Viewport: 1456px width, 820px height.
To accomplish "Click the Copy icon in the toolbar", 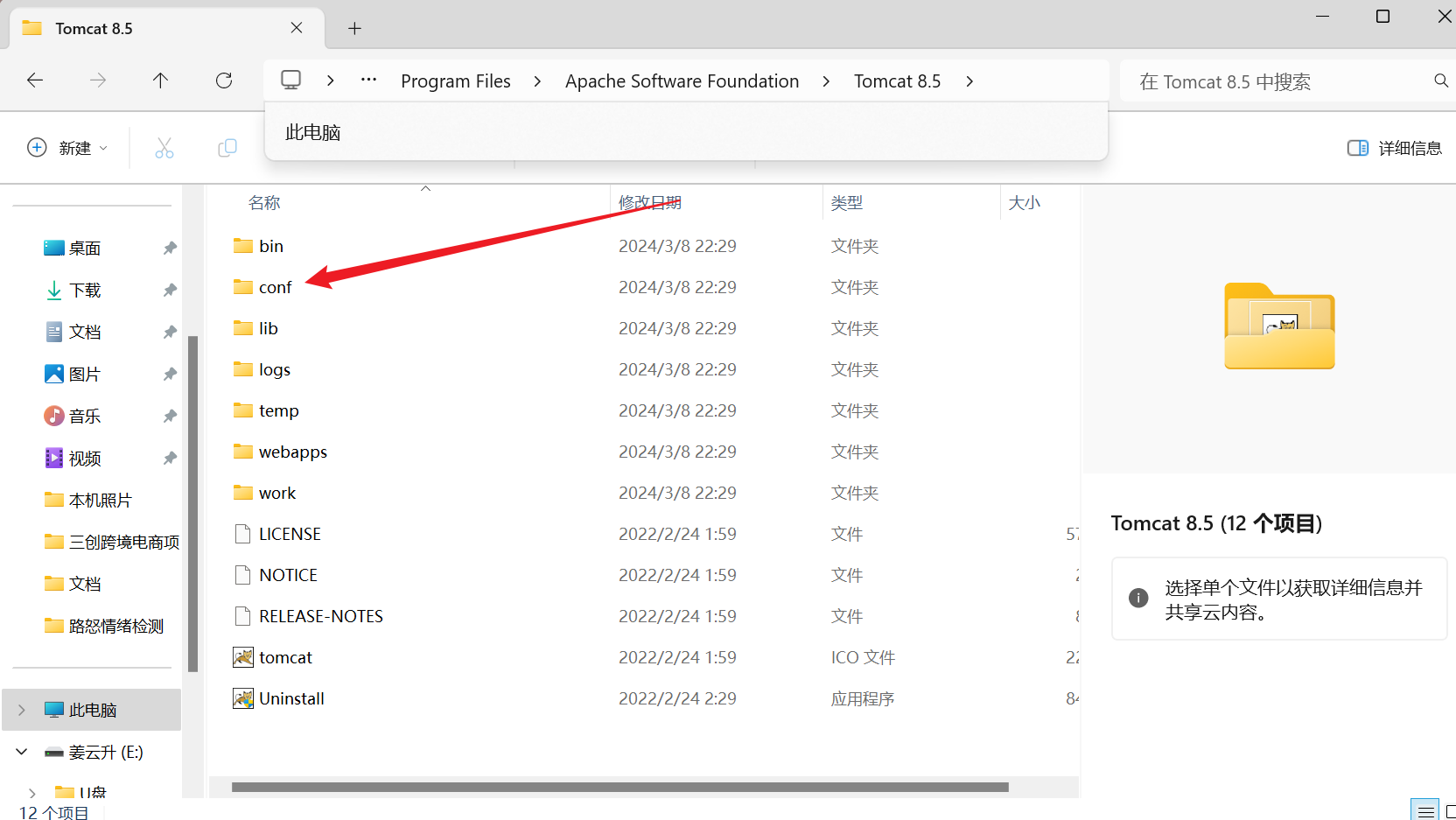I will 227,148.
